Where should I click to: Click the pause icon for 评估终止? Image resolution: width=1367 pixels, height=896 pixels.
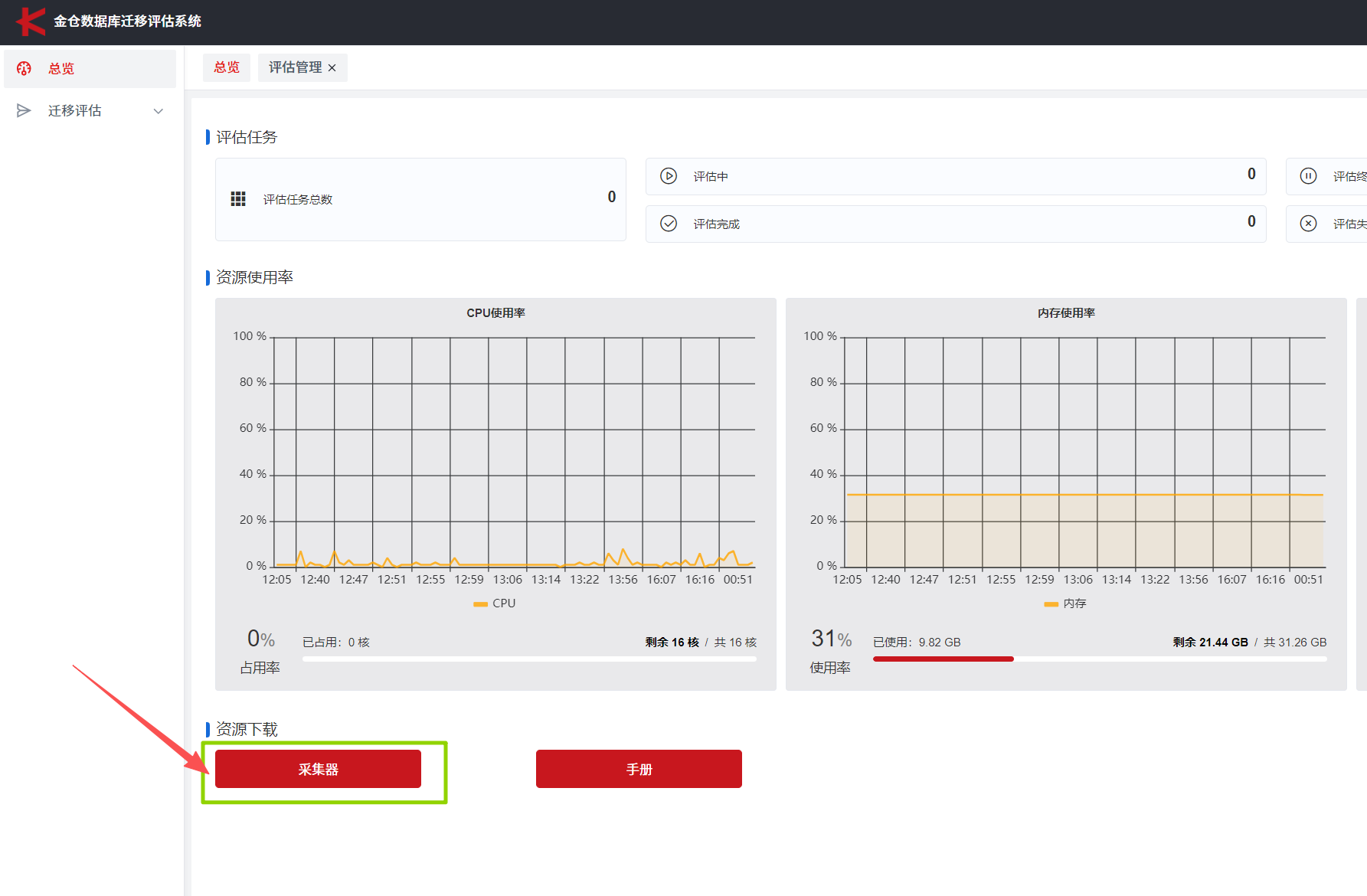click(x=1308, y=176)
